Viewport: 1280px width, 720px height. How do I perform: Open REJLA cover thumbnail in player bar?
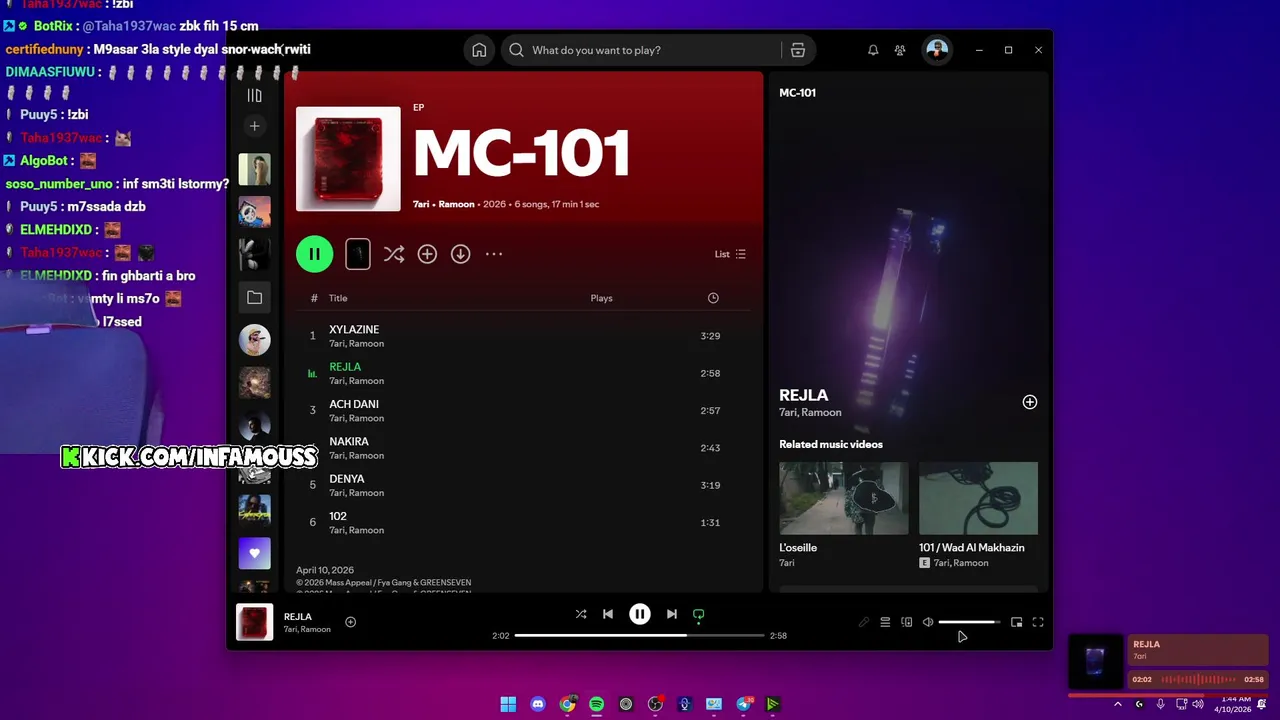[x=254, y=622]
